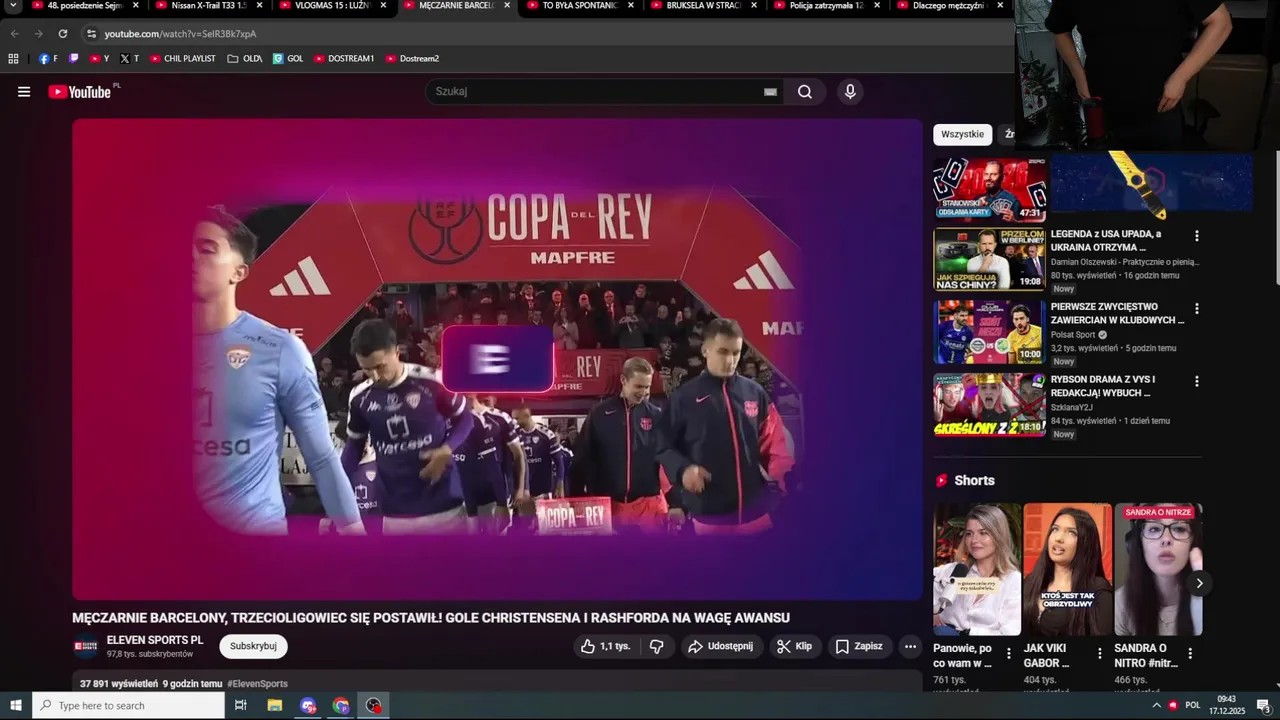Open the DOSTREAM1 bookmark
Viewport: 1280px width, 720px height.
(344, 59)
